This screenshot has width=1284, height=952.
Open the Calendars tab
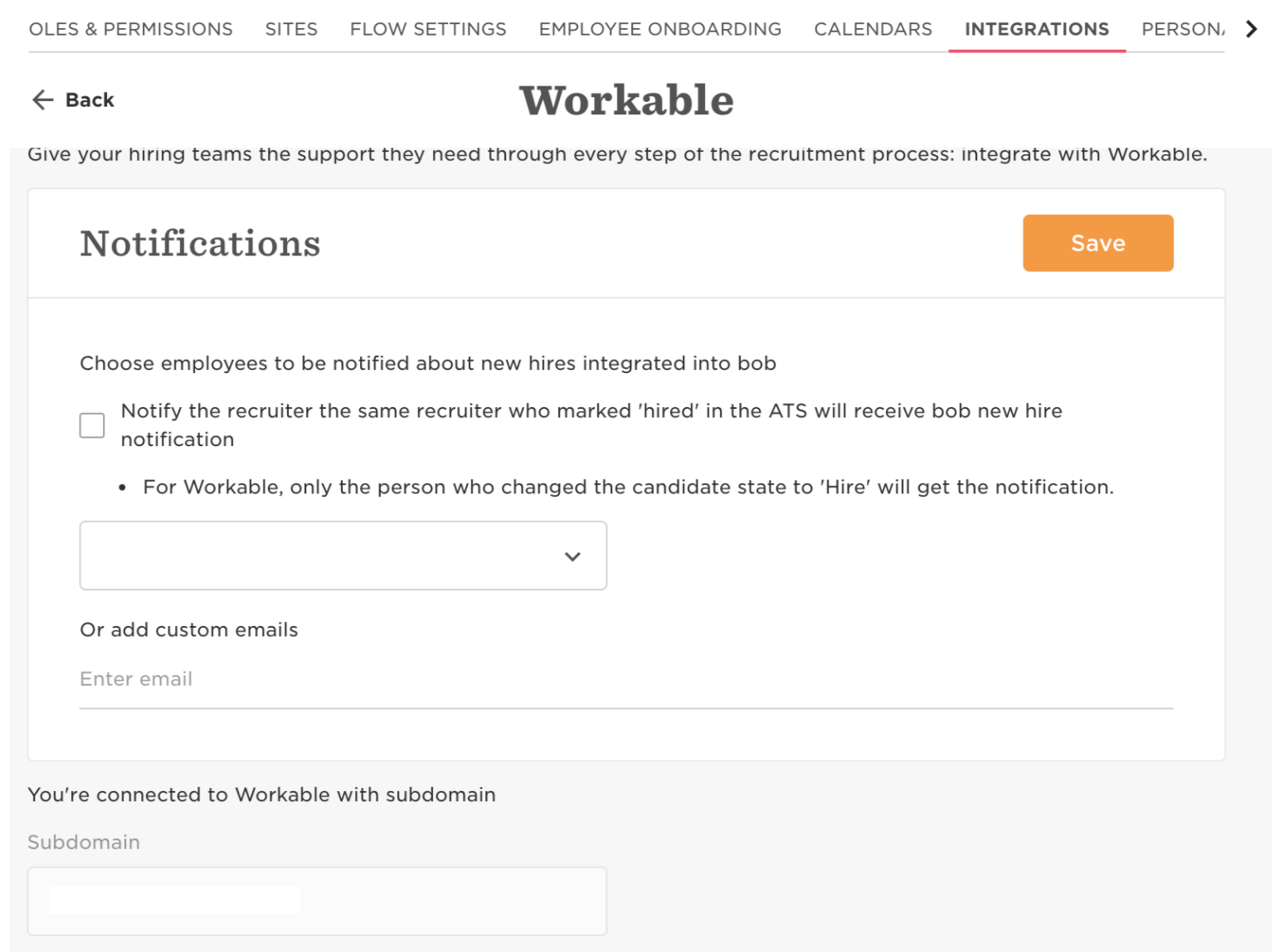click(873, 29)
